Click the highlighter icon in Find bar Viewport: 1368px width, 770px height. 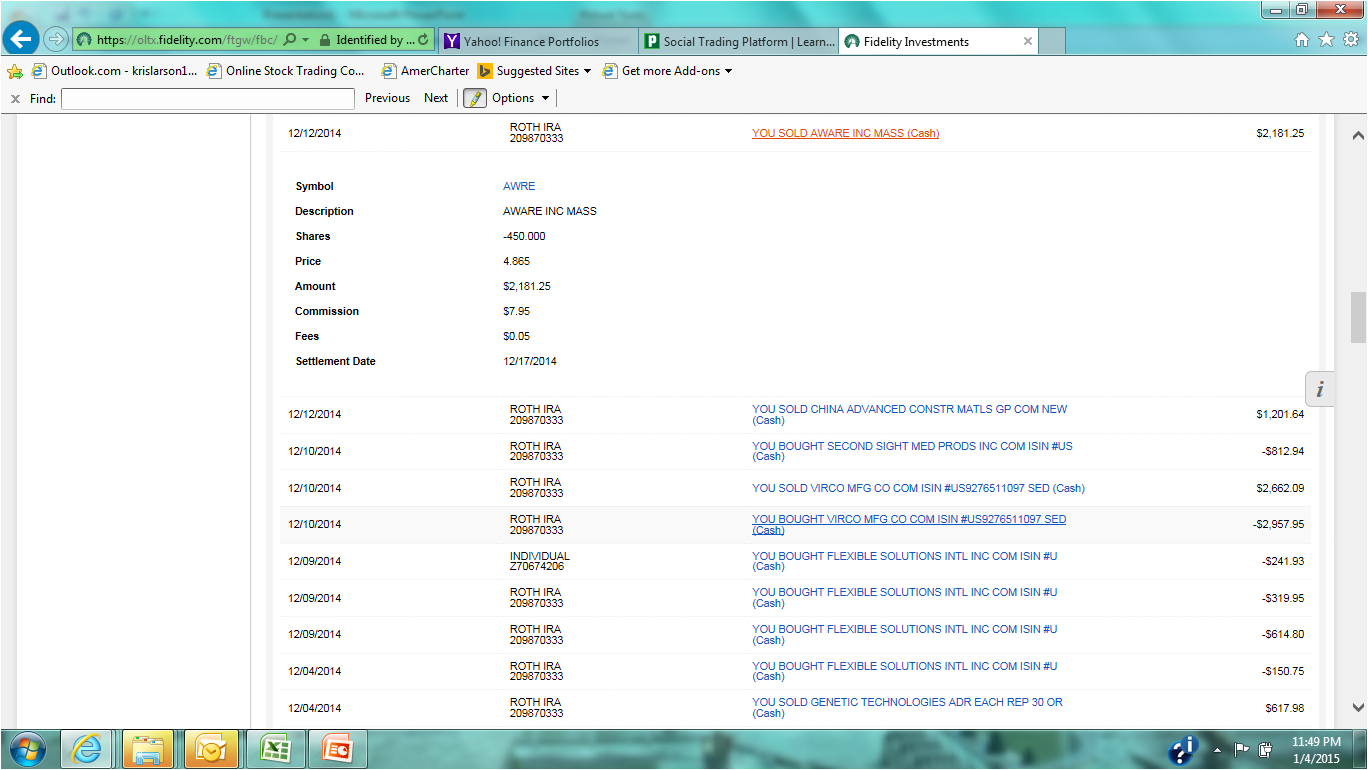474,98
